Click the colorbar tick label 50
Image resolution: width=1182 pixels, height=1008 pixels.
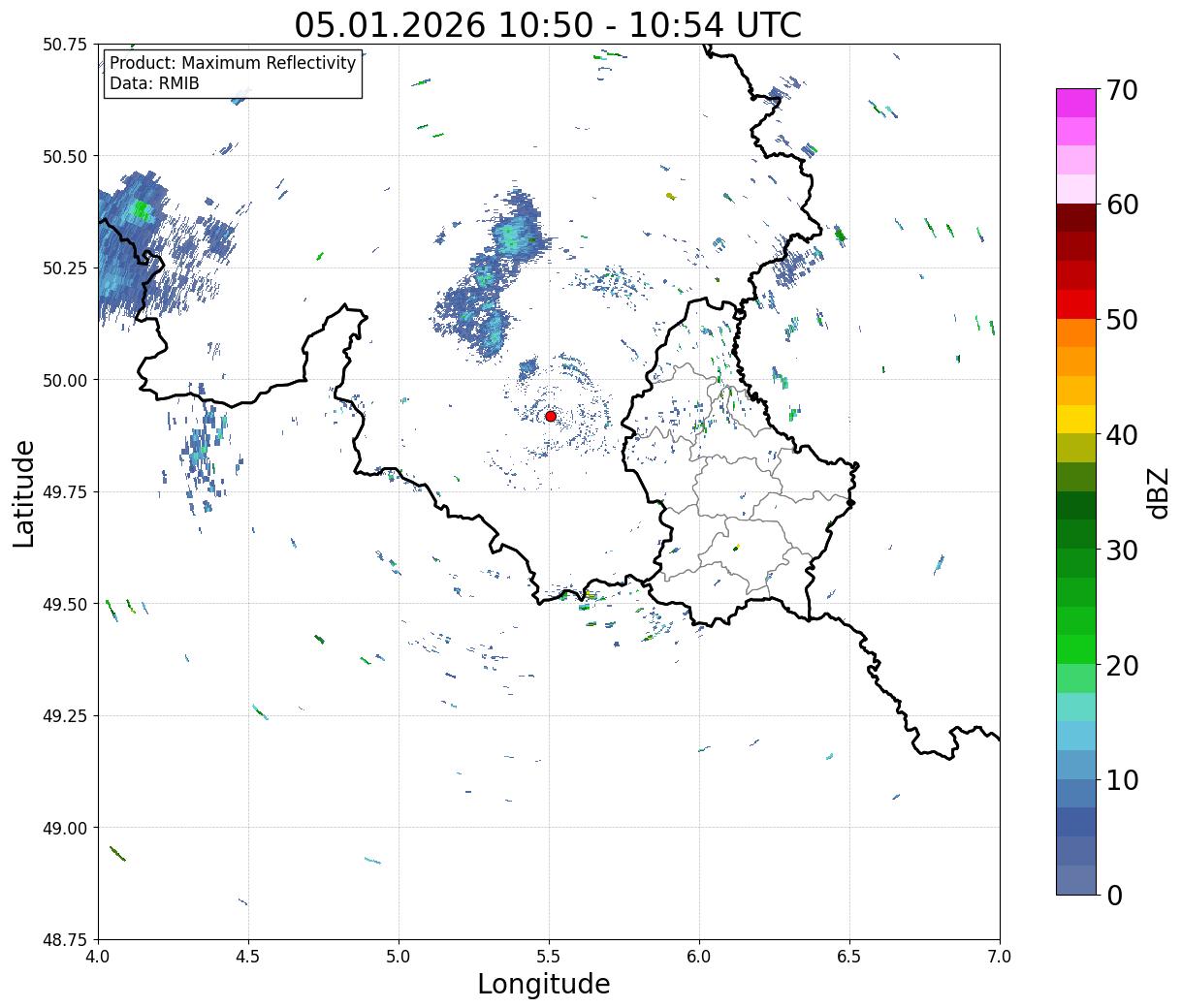(1122, 320)
